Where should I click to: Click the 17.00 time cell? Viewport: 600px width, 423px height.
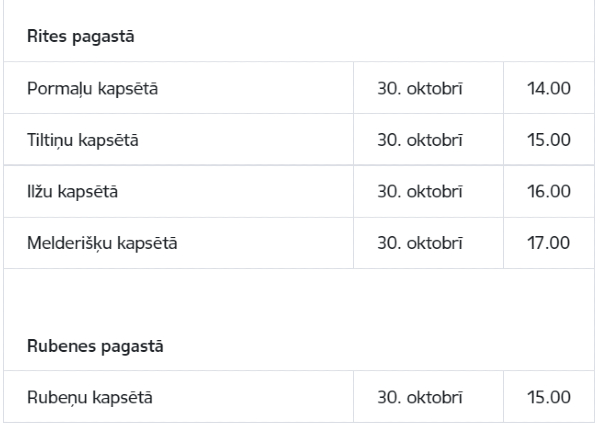(x=549, y=243)
